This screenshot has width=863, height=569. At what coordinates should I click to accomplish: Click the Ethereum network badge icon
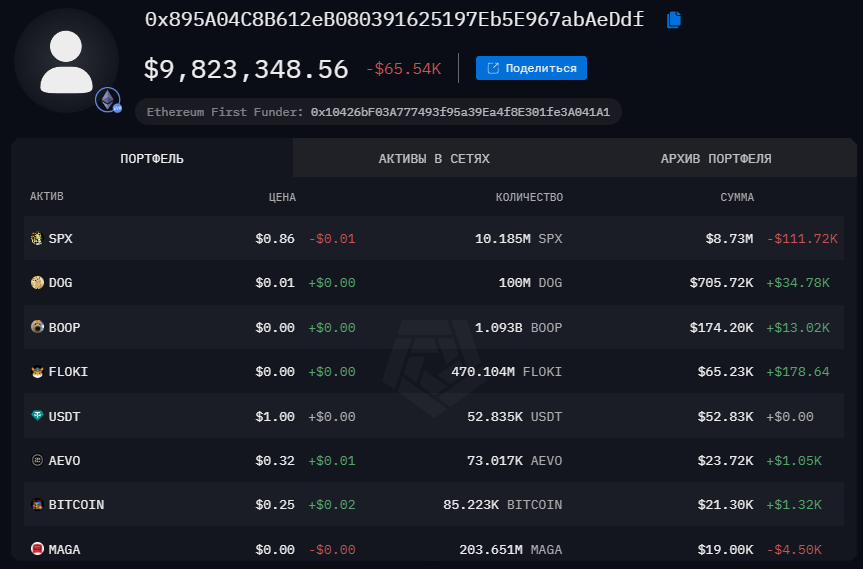click(x=108, y=100)
